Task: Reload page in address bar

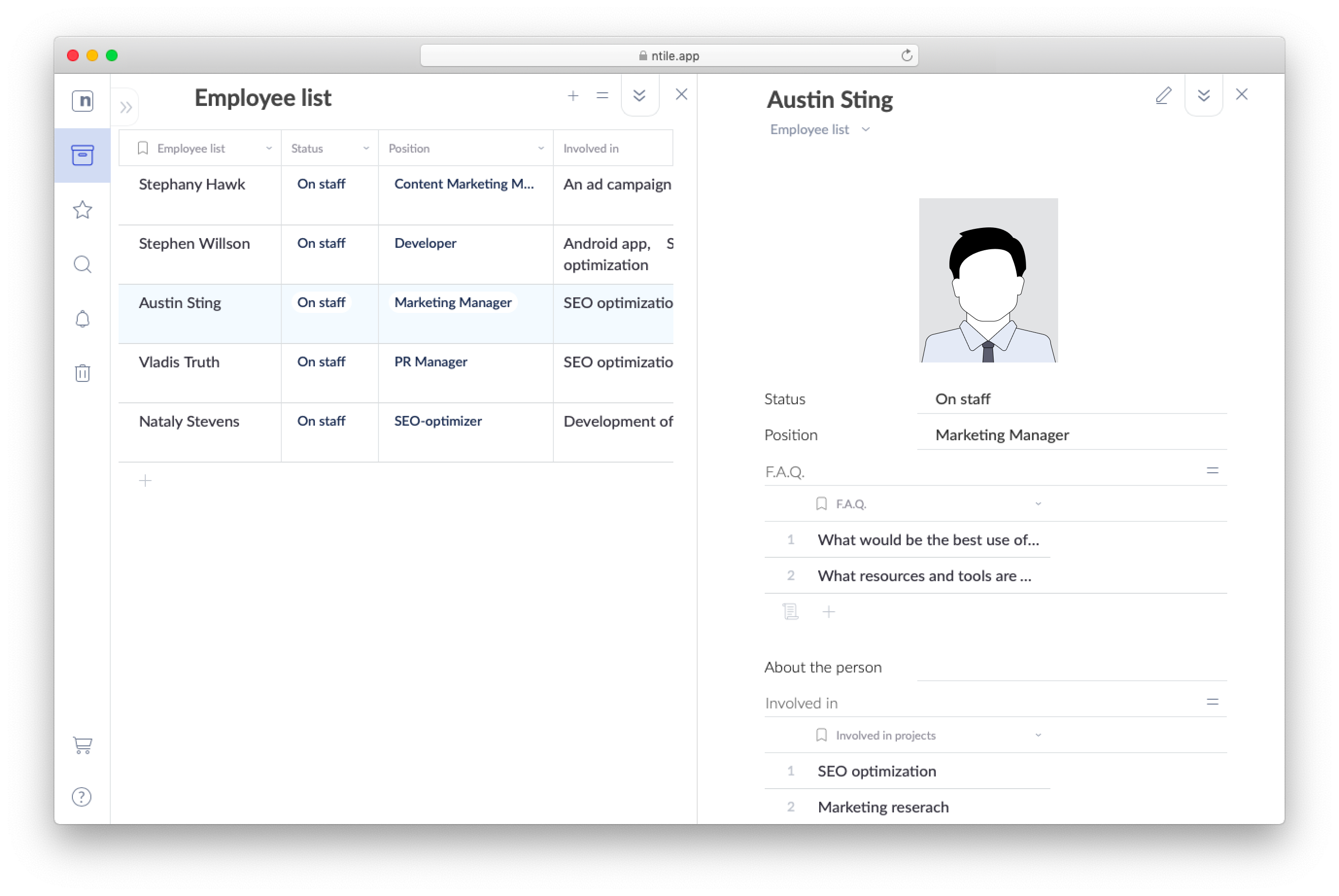Action: click(x=906, y=55)
